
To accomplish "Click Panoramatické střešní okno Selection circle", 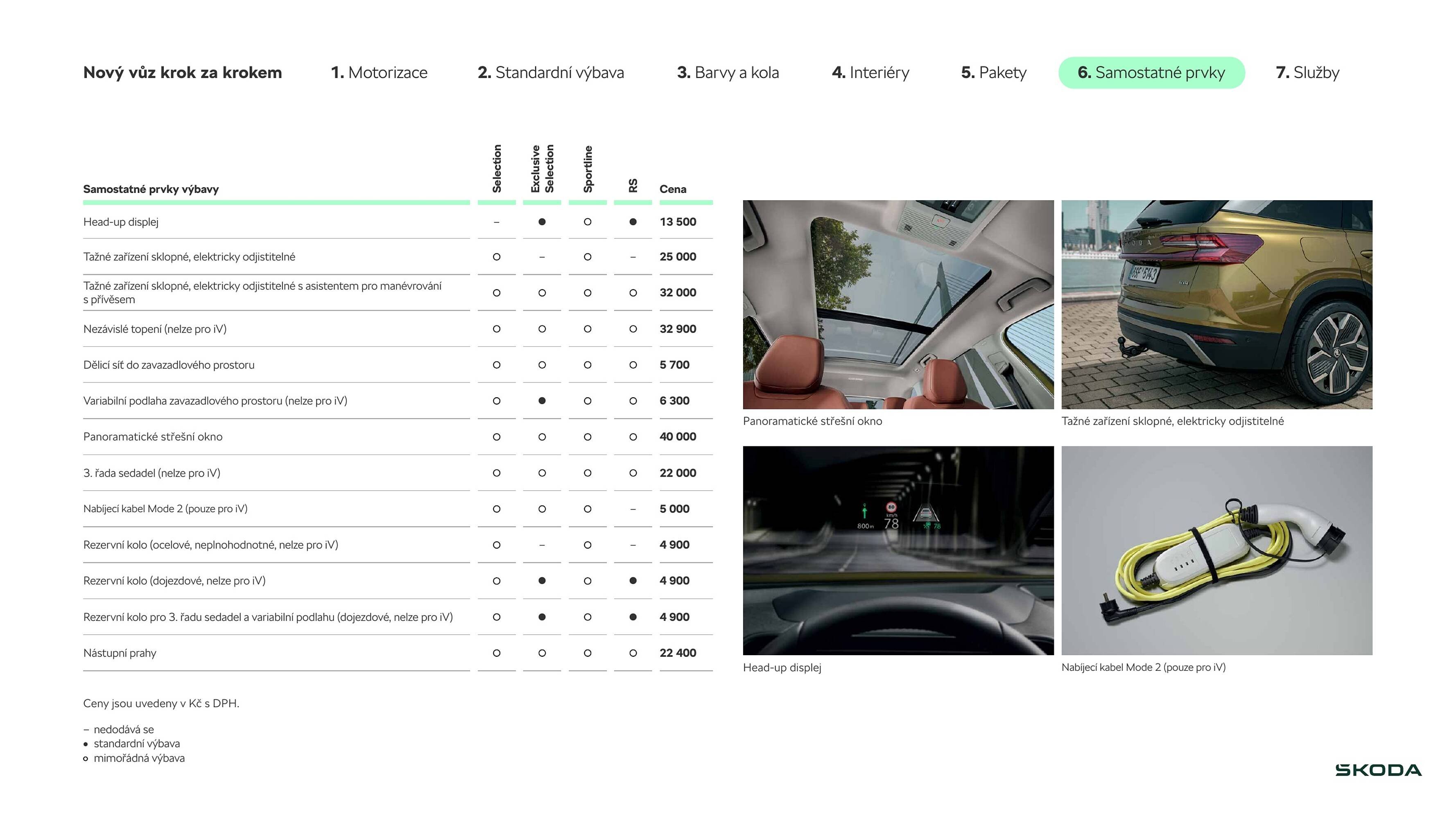I will pos(496,437).
